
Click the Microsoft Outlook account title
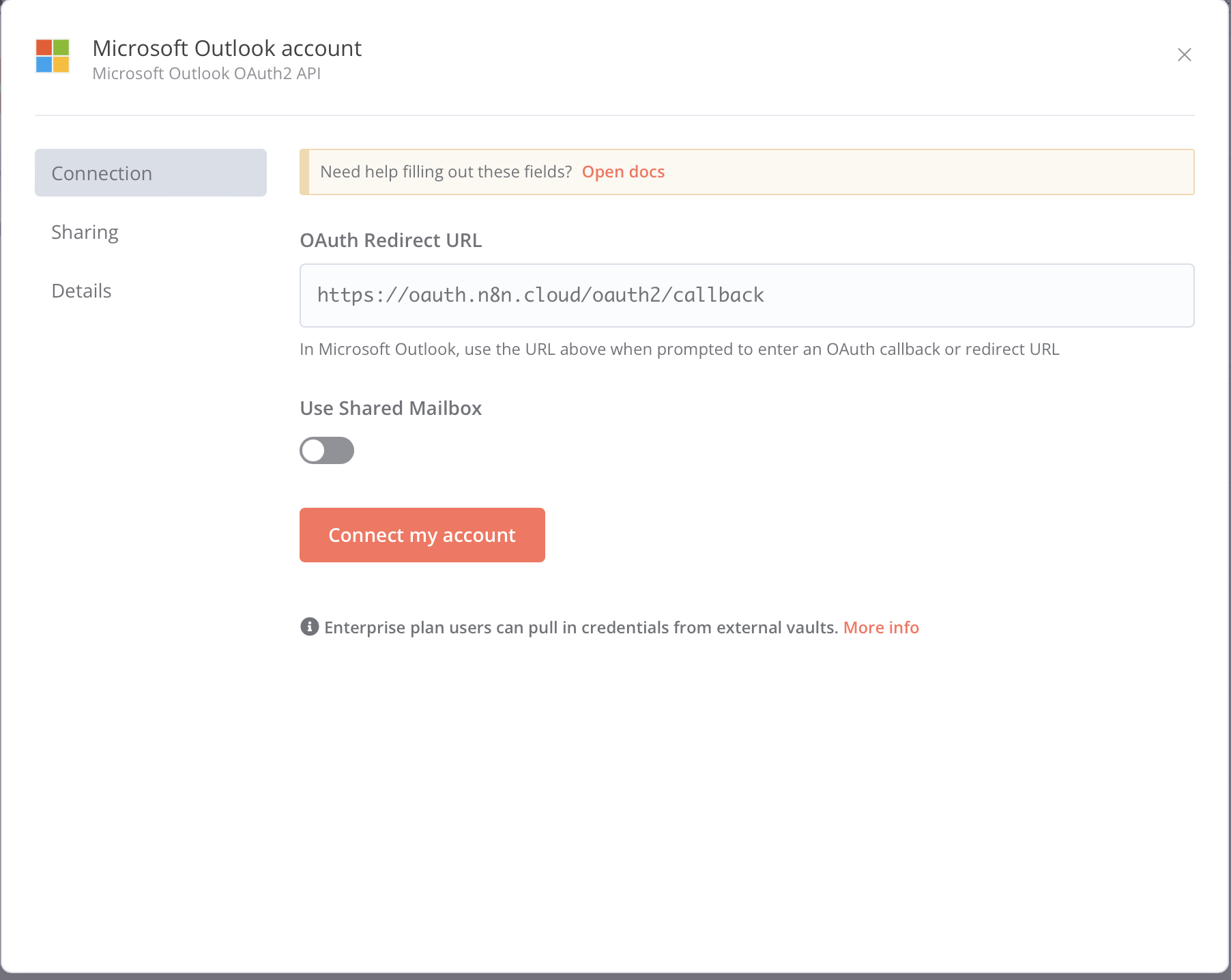click(x=227, y=48)
